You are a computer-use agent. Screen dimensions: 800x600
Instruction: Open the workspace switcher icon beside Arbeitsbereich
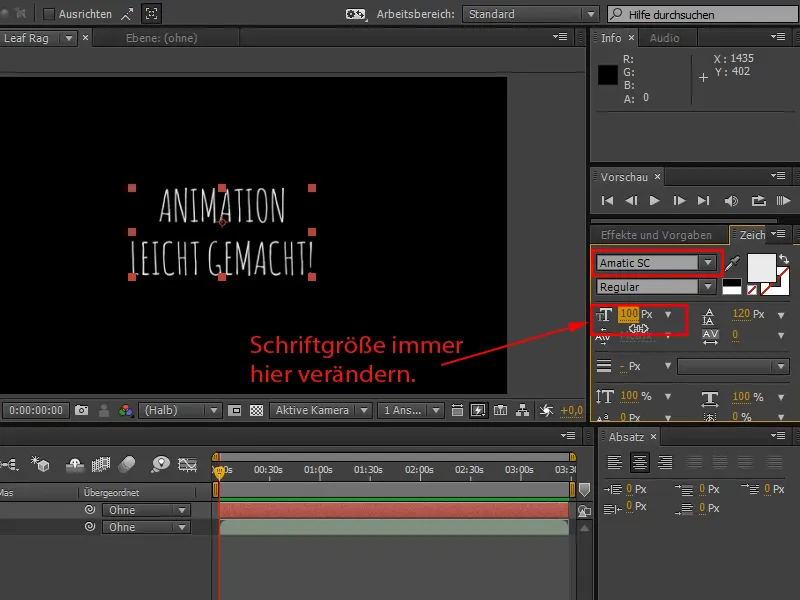[356, 14]
